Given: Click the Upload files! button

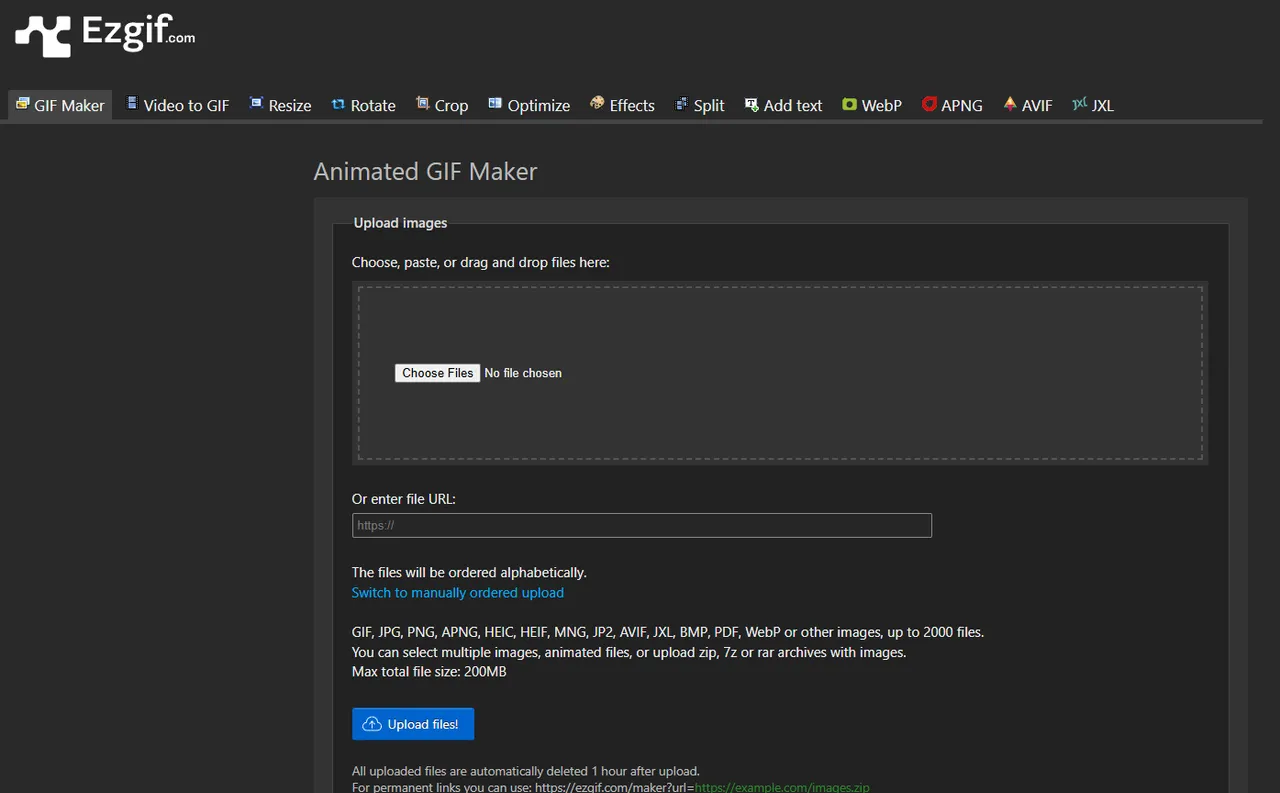Looking at the screenshot, I should tap(413, 724).
